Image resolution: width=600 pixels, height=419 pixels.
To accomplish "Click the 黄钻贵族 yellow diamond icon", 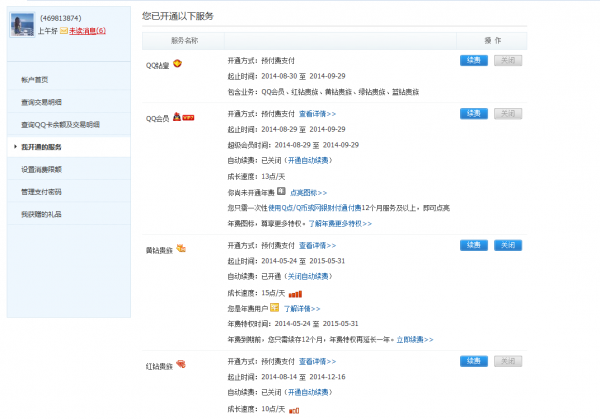I will tap(181, 249).
